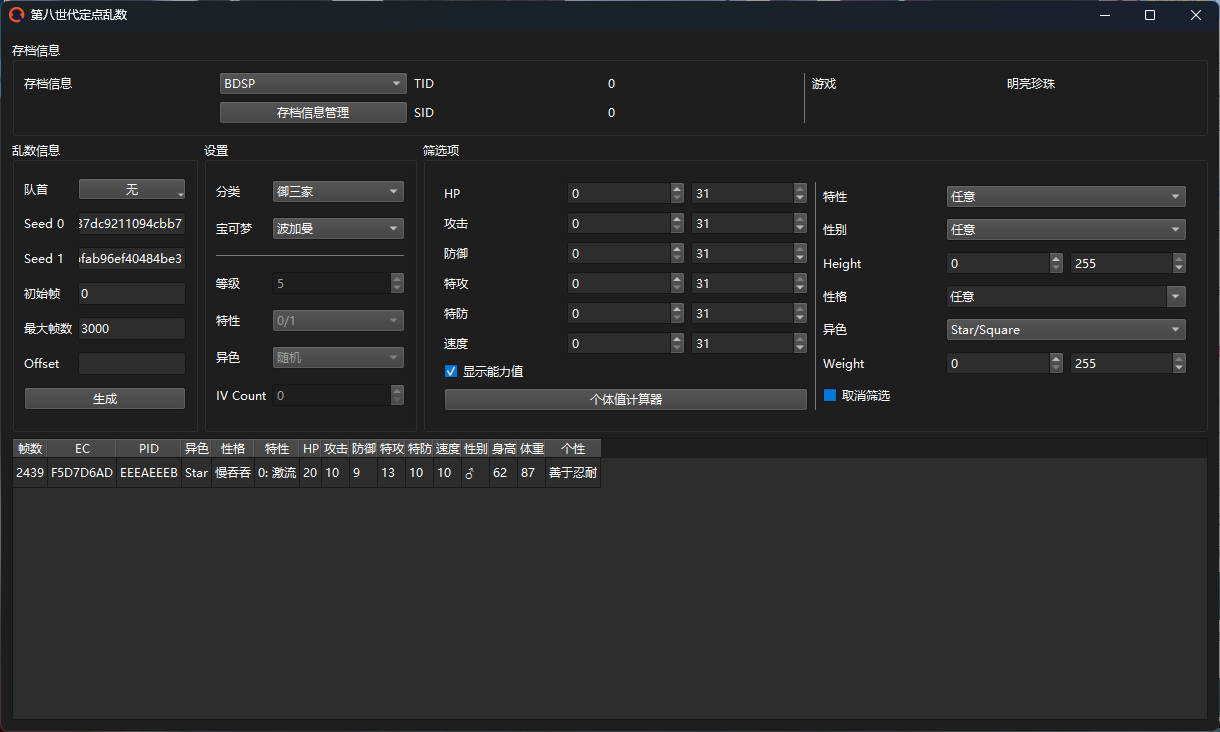The image size is (1220, 732).
Task: Enable the 取消筛选 checkbox
Action: pyautogui.click(x=829, y=396)
